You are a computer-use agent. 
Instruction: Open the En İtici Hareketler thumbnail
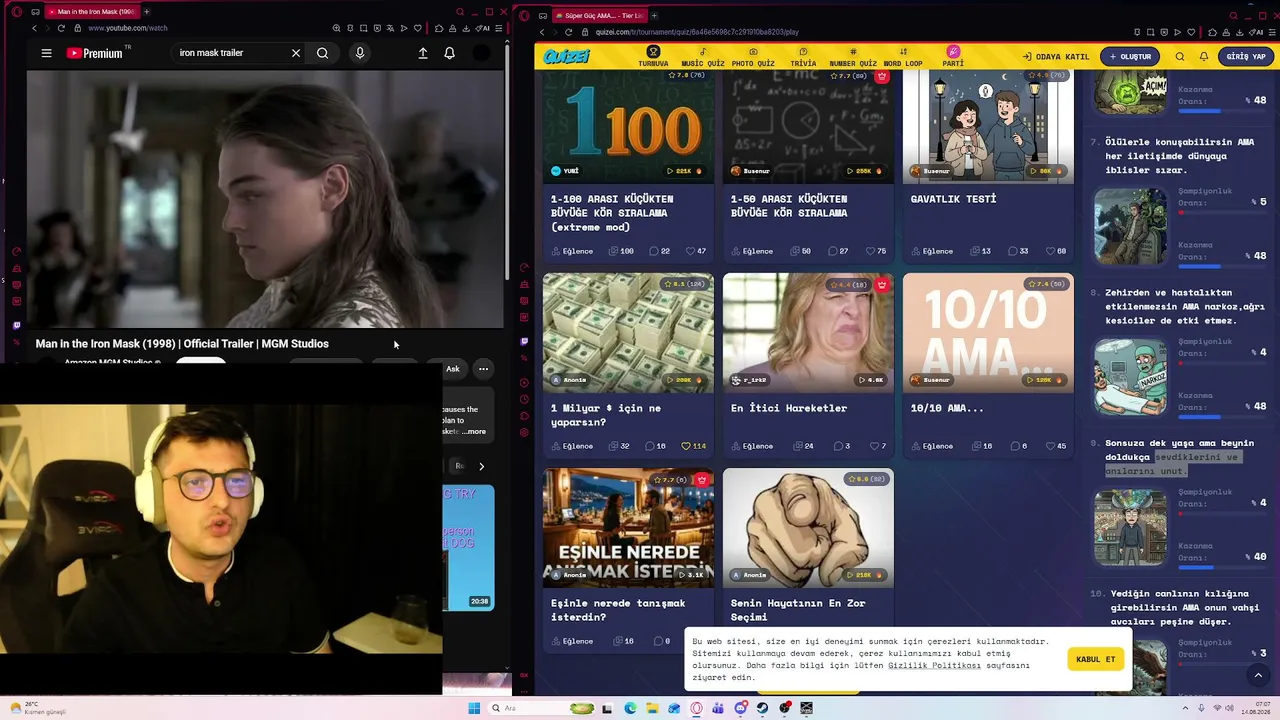[808, 331]
